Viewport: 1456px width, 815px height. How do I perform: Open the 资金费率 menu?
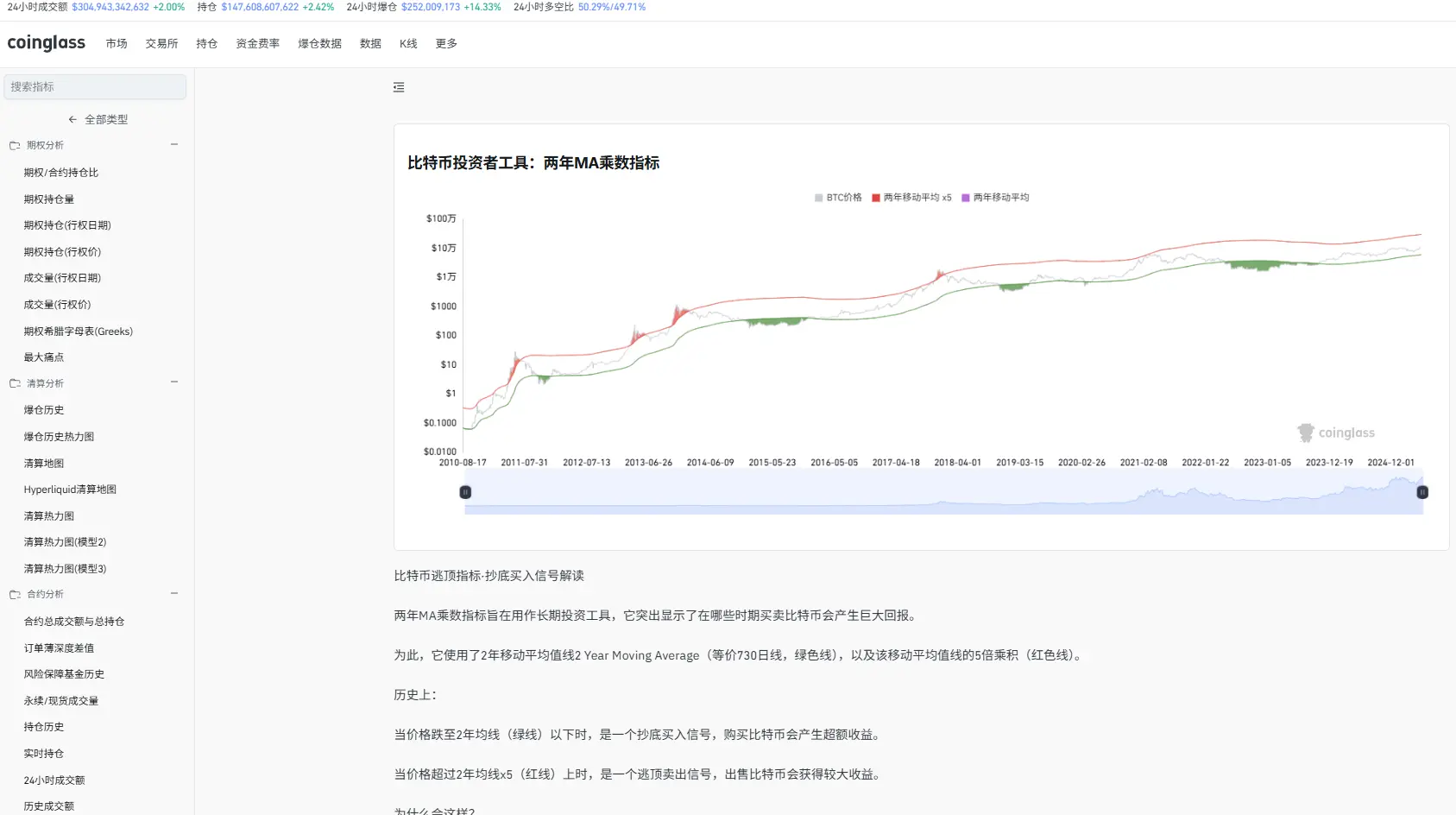258,44
